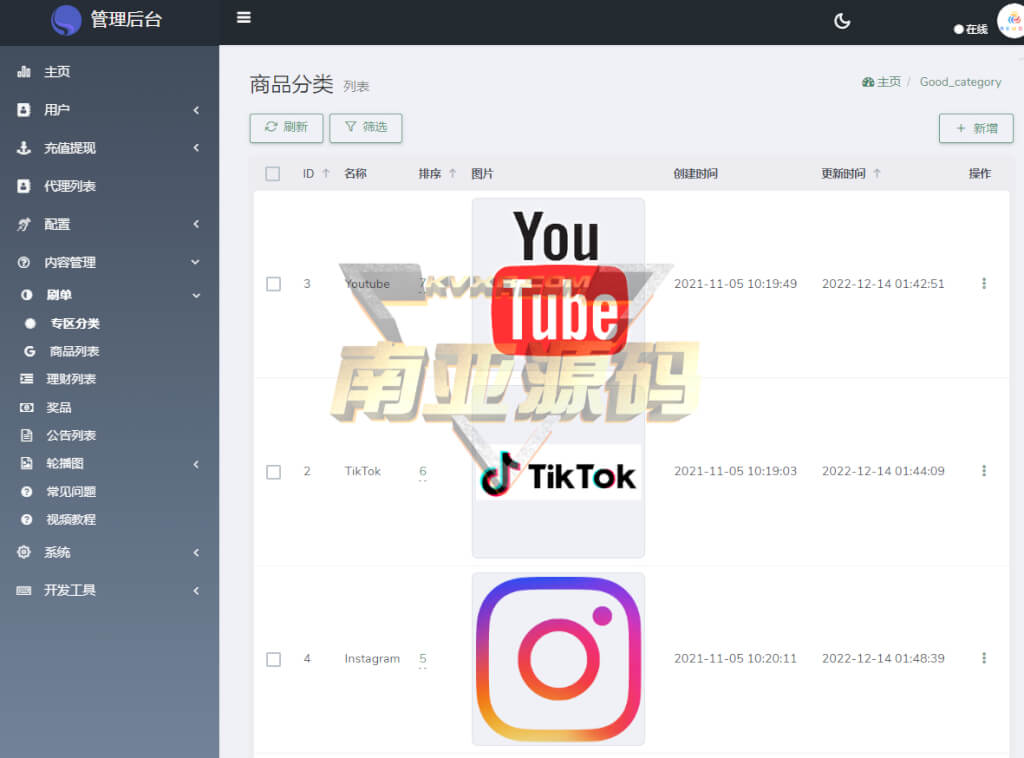Click the 刷新 refresh button

point(286,127)
